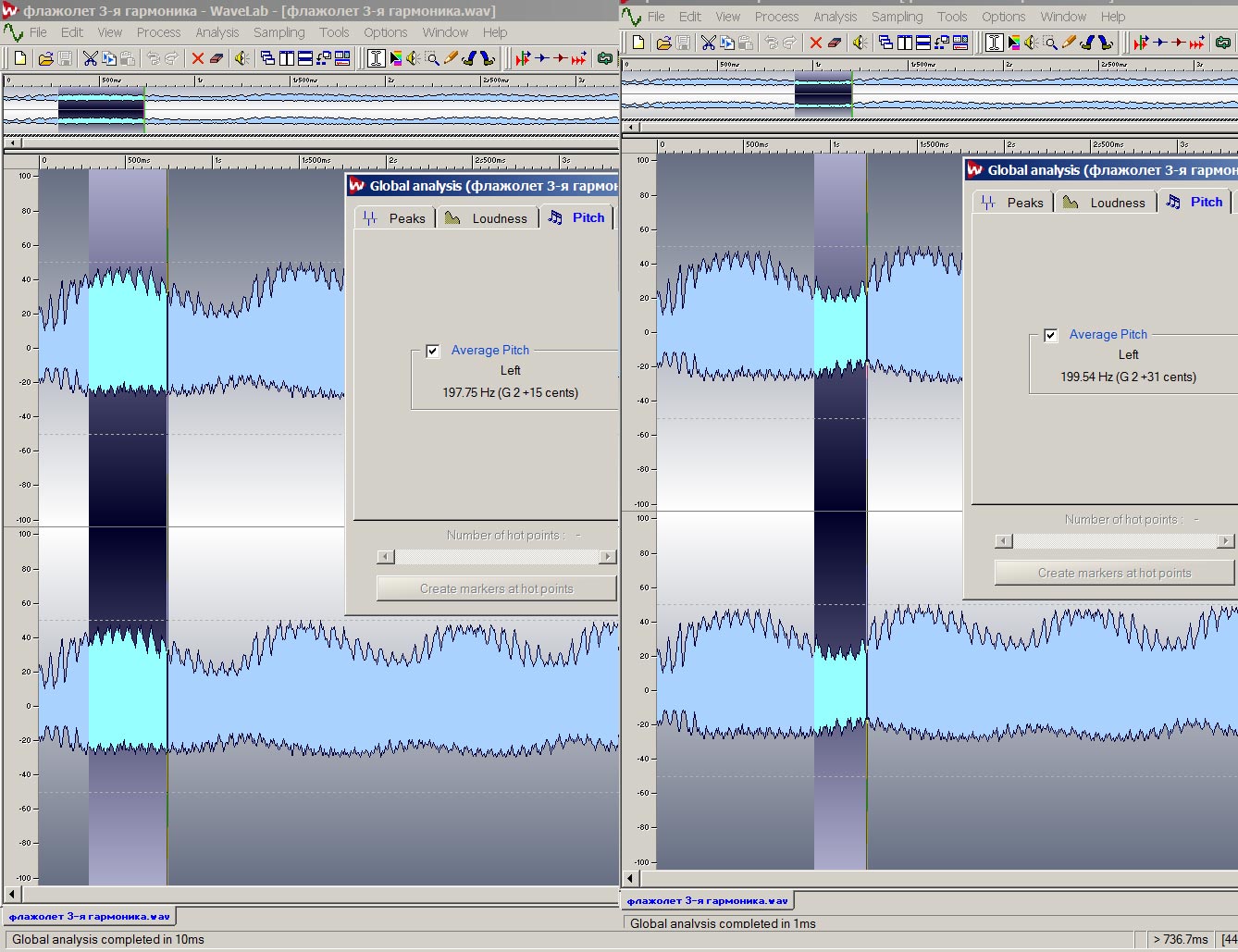Image resolution: width=1238 pixels, height=952 pixels.
Task: Open the Sampling menu in right window
Action: [x=897, y=17]
